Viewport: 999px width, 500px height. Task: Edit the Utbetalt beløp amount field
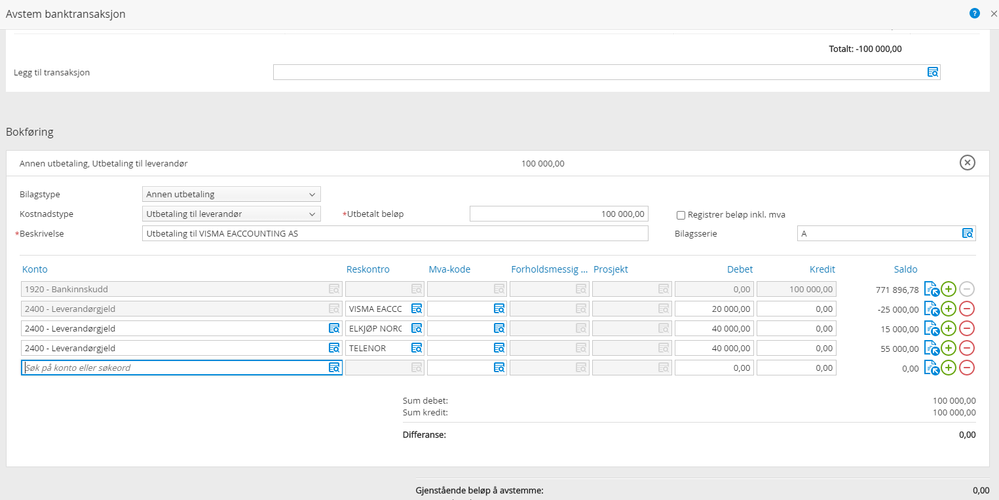tap(559, 214)
